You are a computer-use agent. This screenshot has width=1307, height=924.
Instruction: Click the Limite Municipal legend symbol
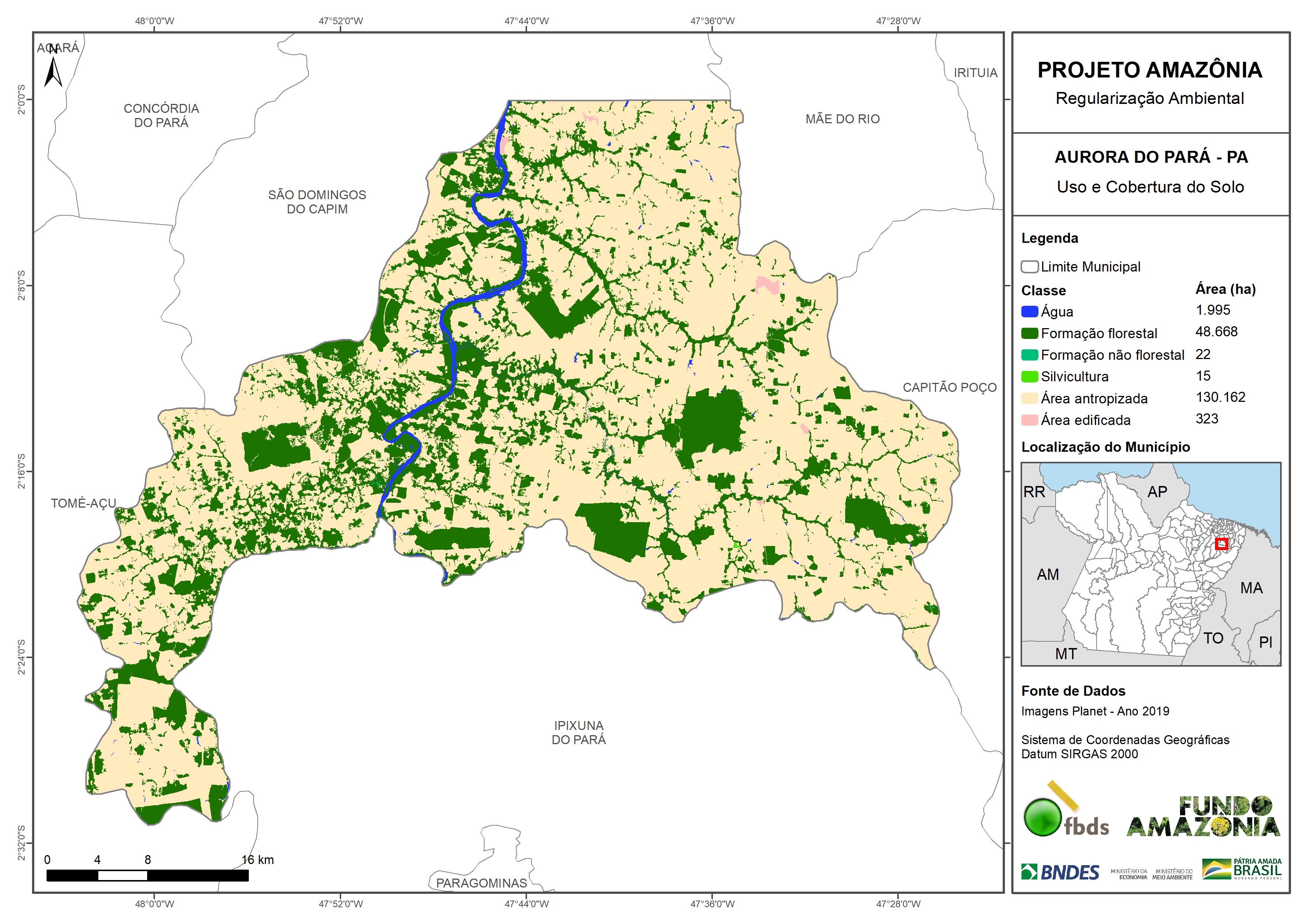1029,266
